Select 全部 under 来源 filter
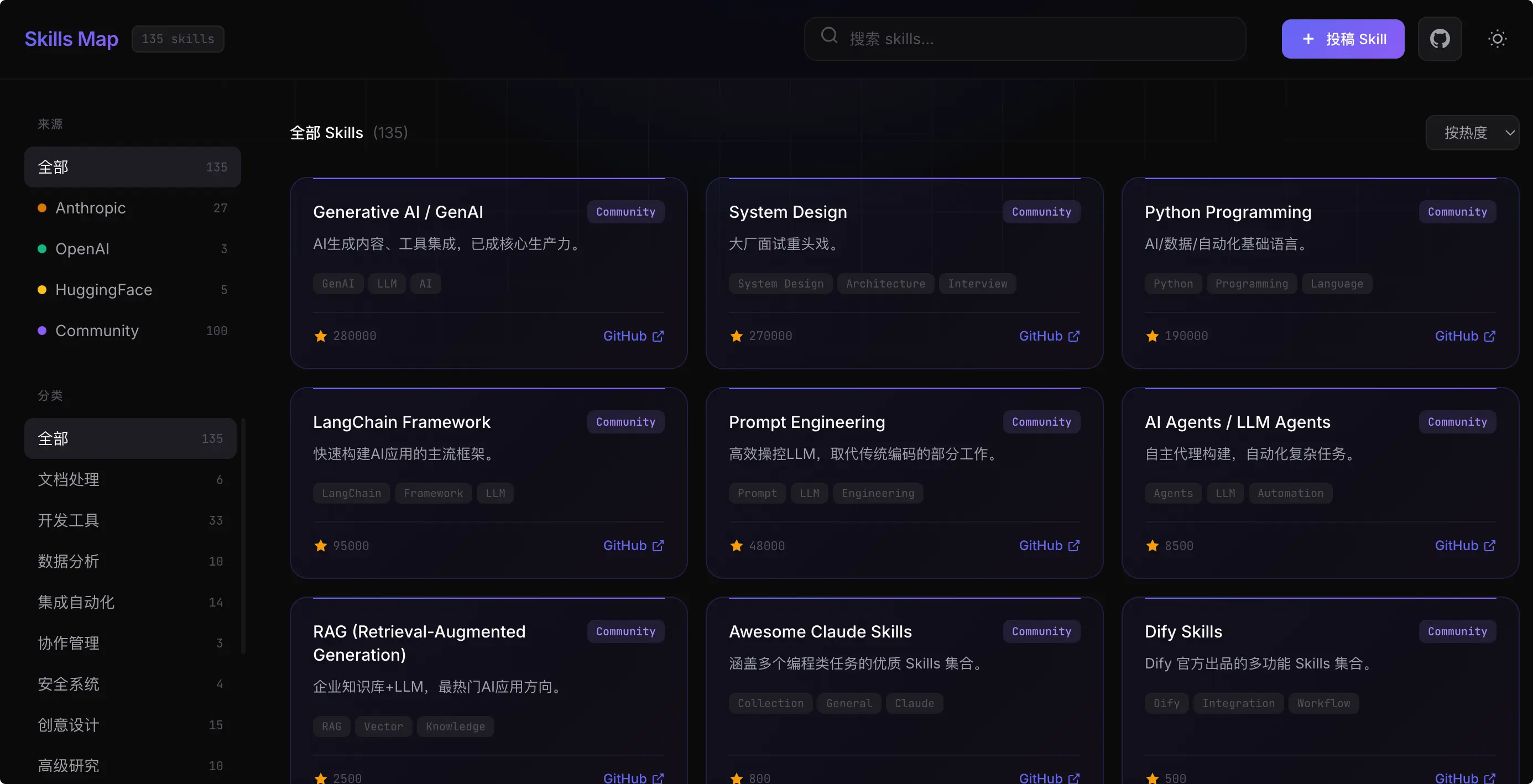The height and width of the screenshot is (784, 1533). (x=132, y=167)
